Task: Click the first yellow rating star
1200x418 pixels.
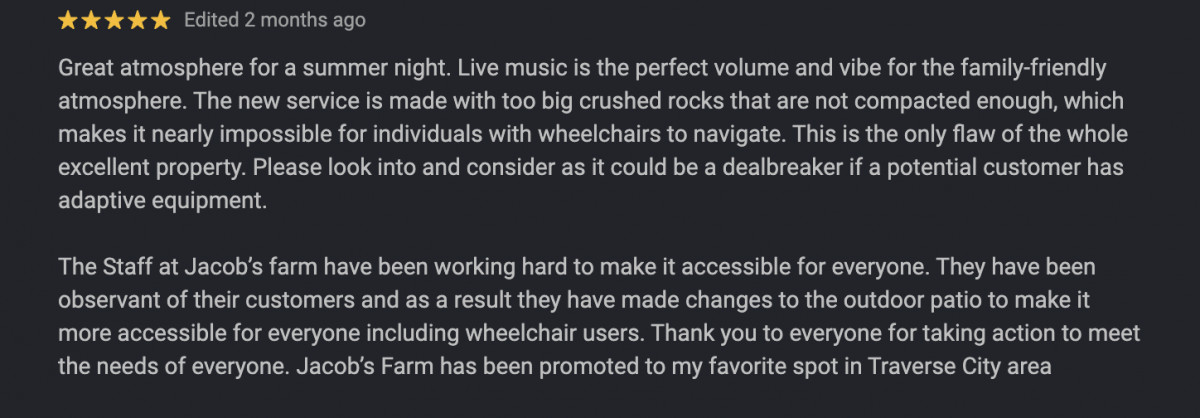Action: [x=69, y=20]
